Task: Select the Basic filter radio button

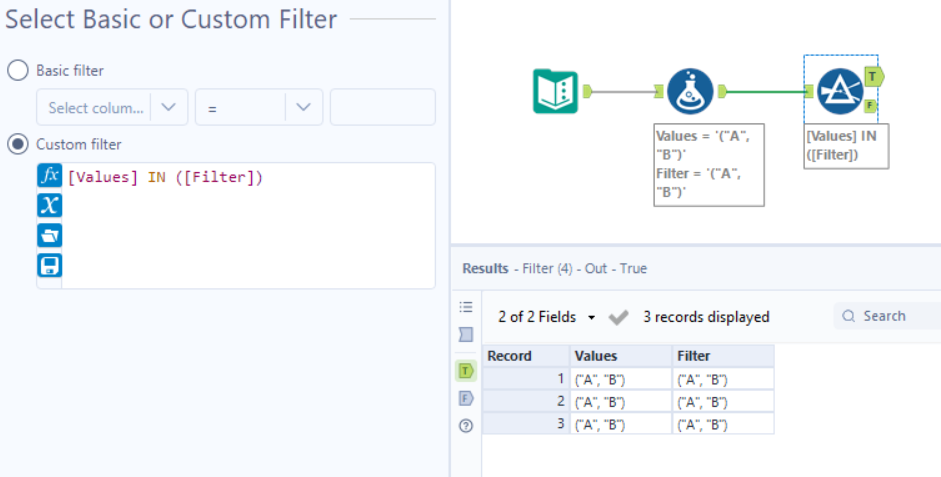Action: pyautogui.click(x=17, y=71)
